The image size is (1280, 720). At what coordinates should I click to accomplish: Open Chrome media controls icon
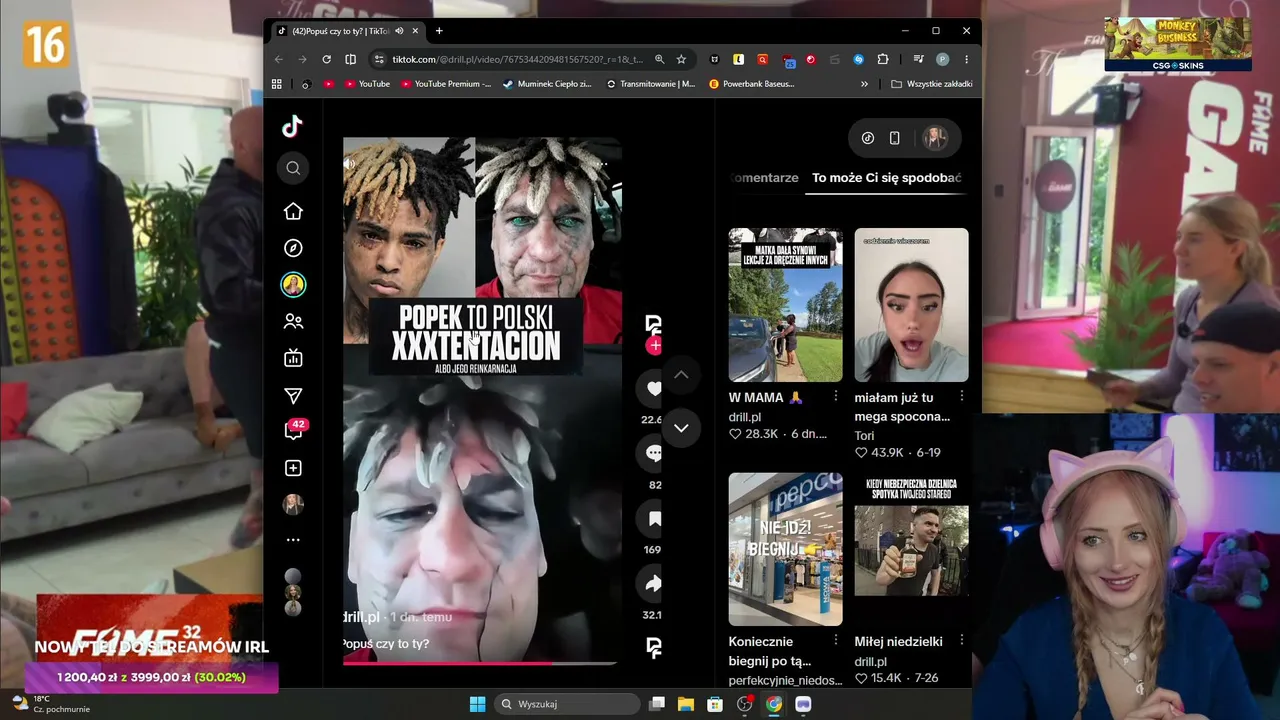918,59
